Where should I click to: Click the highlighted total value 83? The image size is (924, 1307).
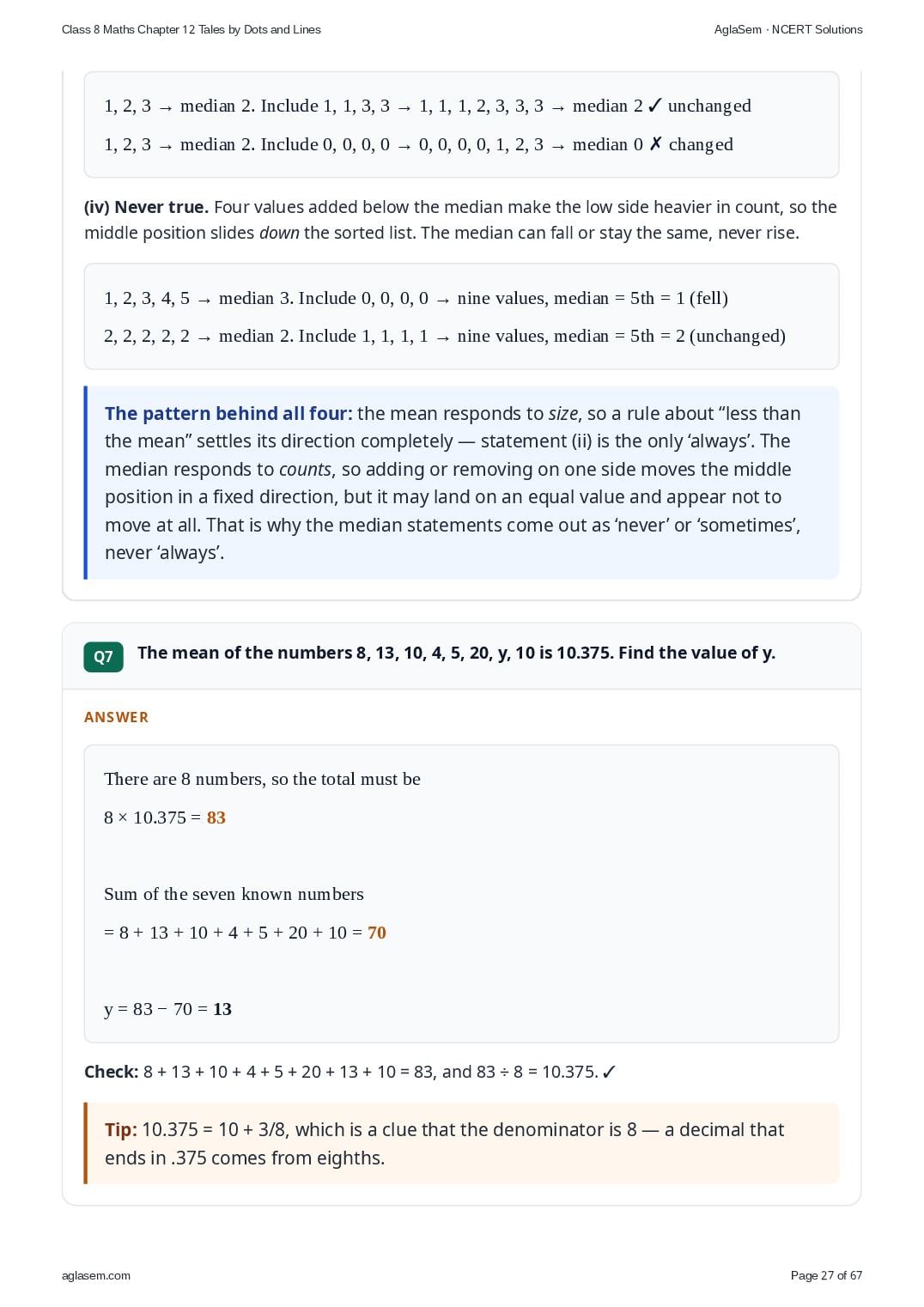[216, 818]
